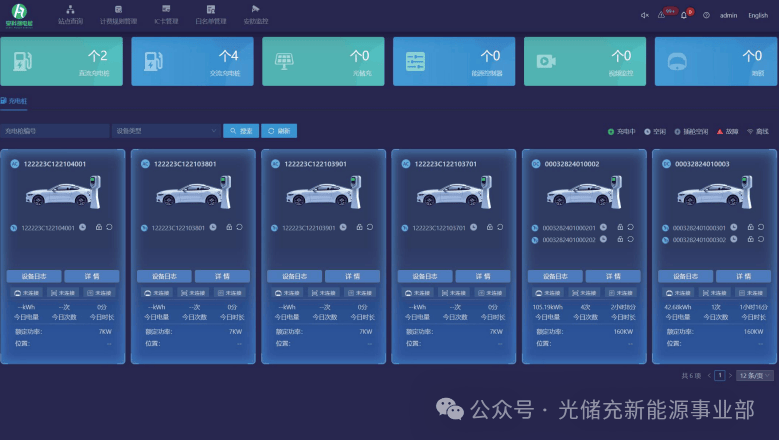This screenshot has height=440, width=779.
Task: Expand the device type dropdown
Action: pos(166,131)
